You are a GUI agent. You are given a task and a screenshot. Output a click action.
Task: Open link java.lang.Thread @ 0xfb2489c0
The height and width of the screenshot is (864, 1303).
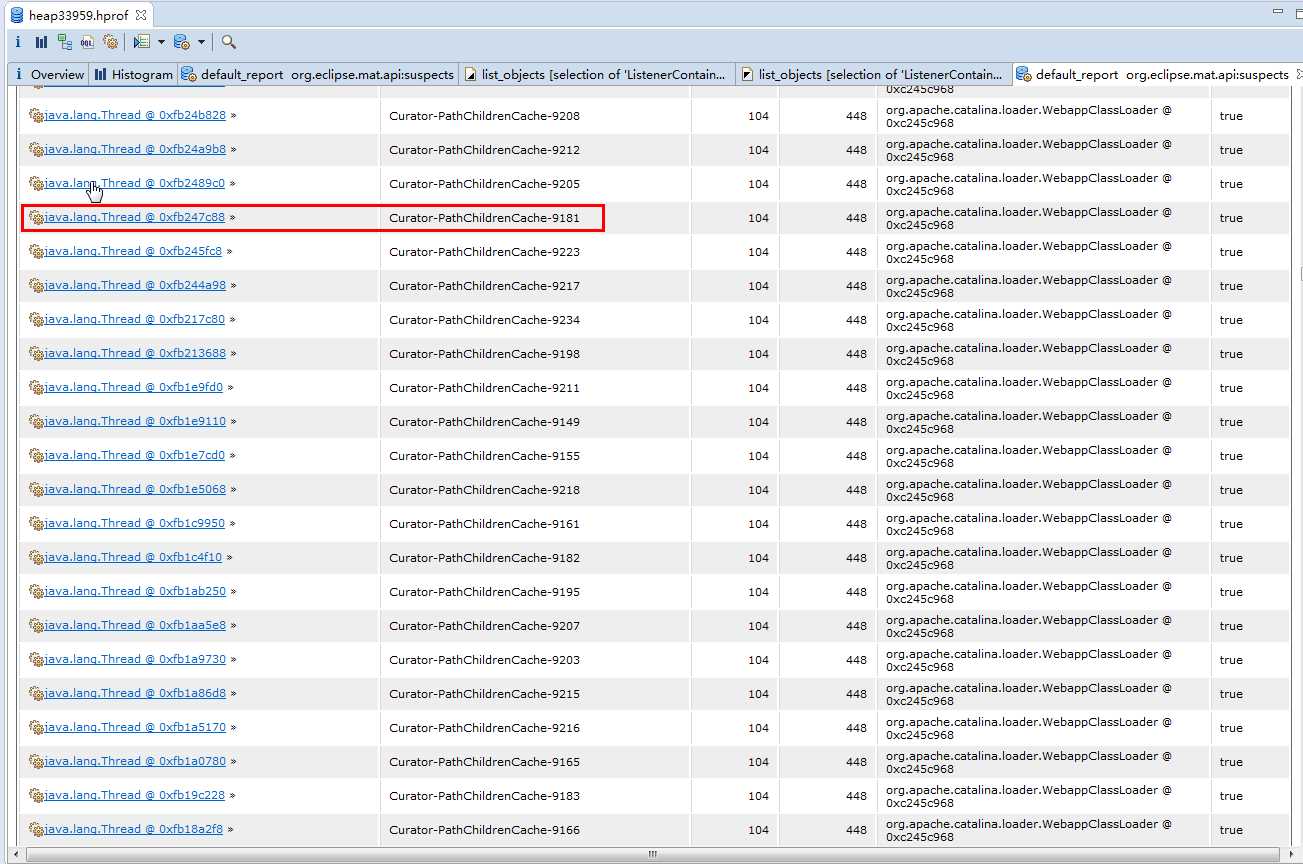click(x=135, y=183)
